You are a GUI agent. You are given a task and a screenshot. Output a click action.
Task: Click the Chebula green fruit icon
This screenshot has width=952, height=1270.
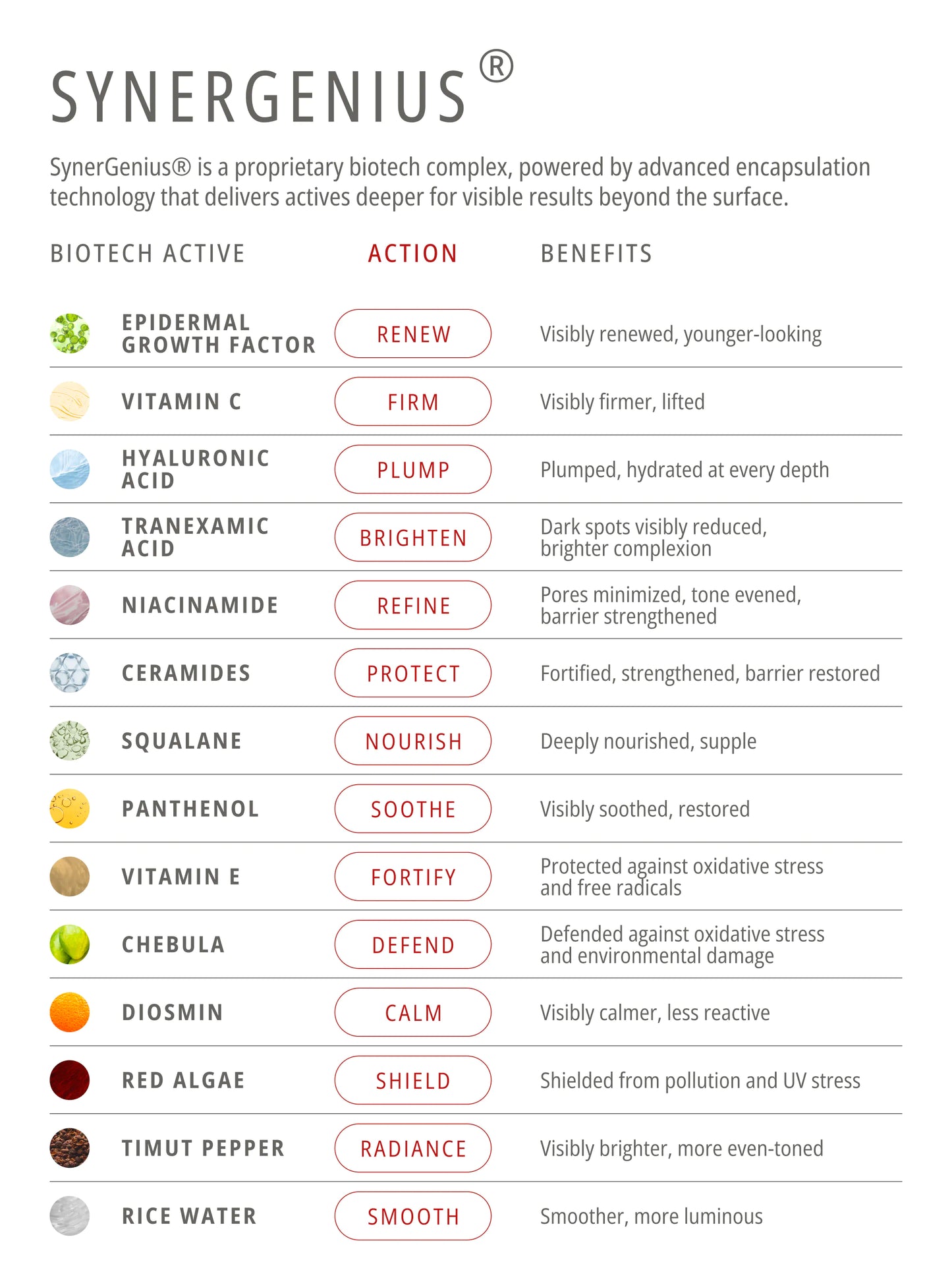click(70, 944)
